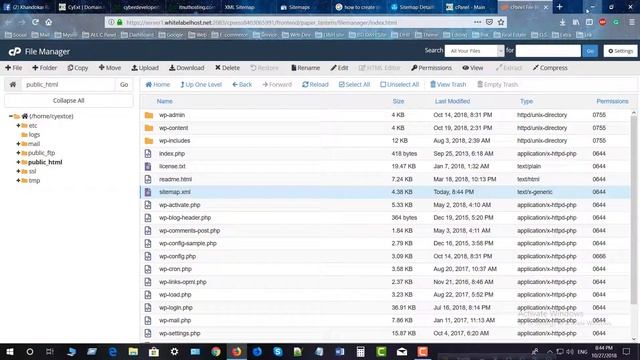Open Windows Start menu
The image size is (640, 360).
pyautogui.click(x=9, y=351)
